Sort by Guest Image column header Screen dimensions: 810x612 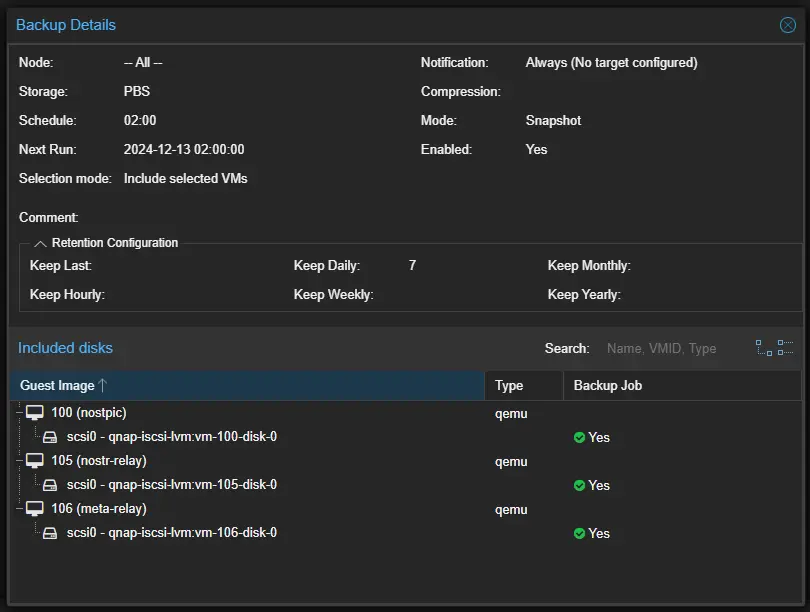57,386
